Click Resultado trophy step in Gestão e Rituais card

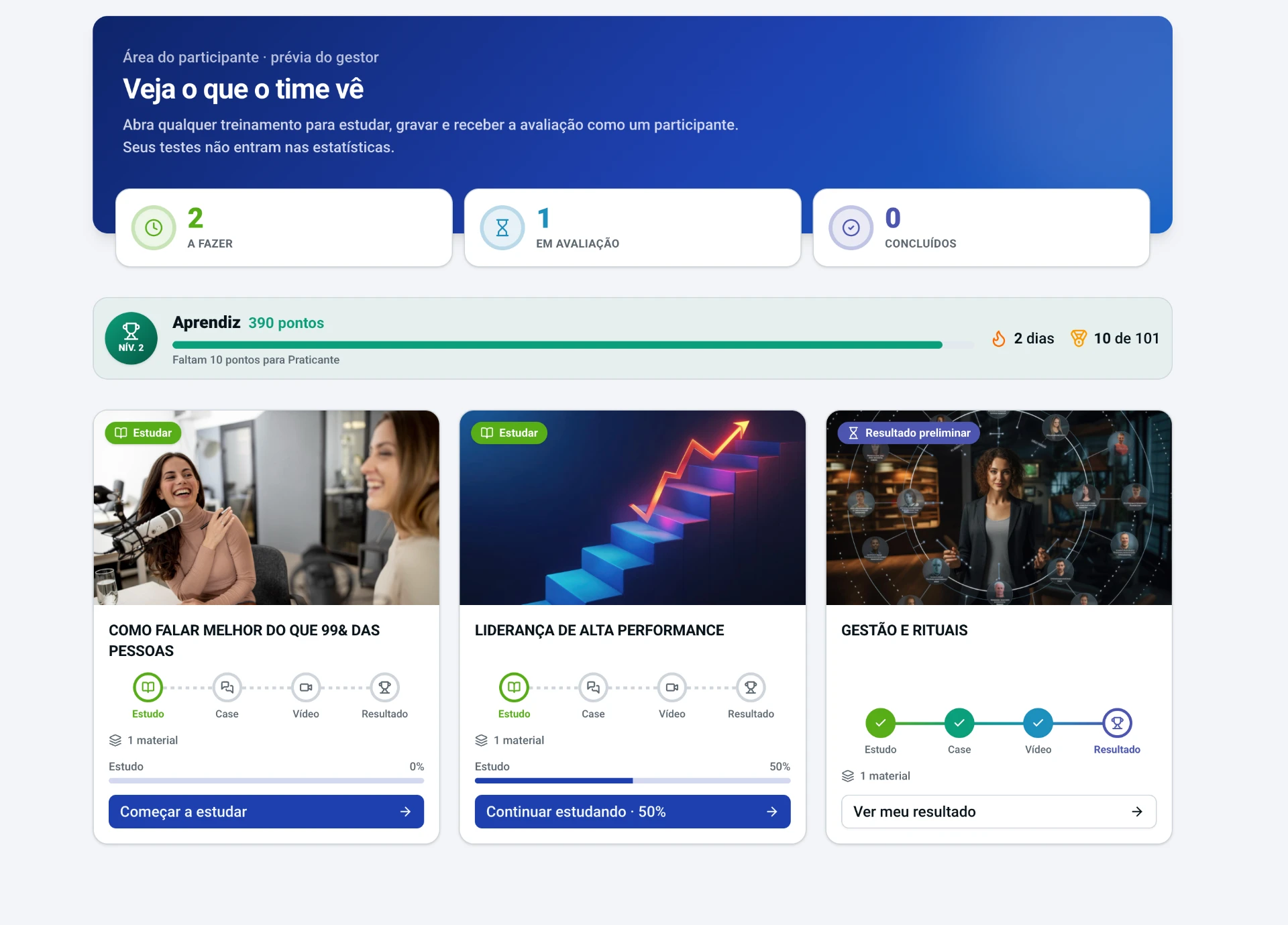coord(1118,723)
